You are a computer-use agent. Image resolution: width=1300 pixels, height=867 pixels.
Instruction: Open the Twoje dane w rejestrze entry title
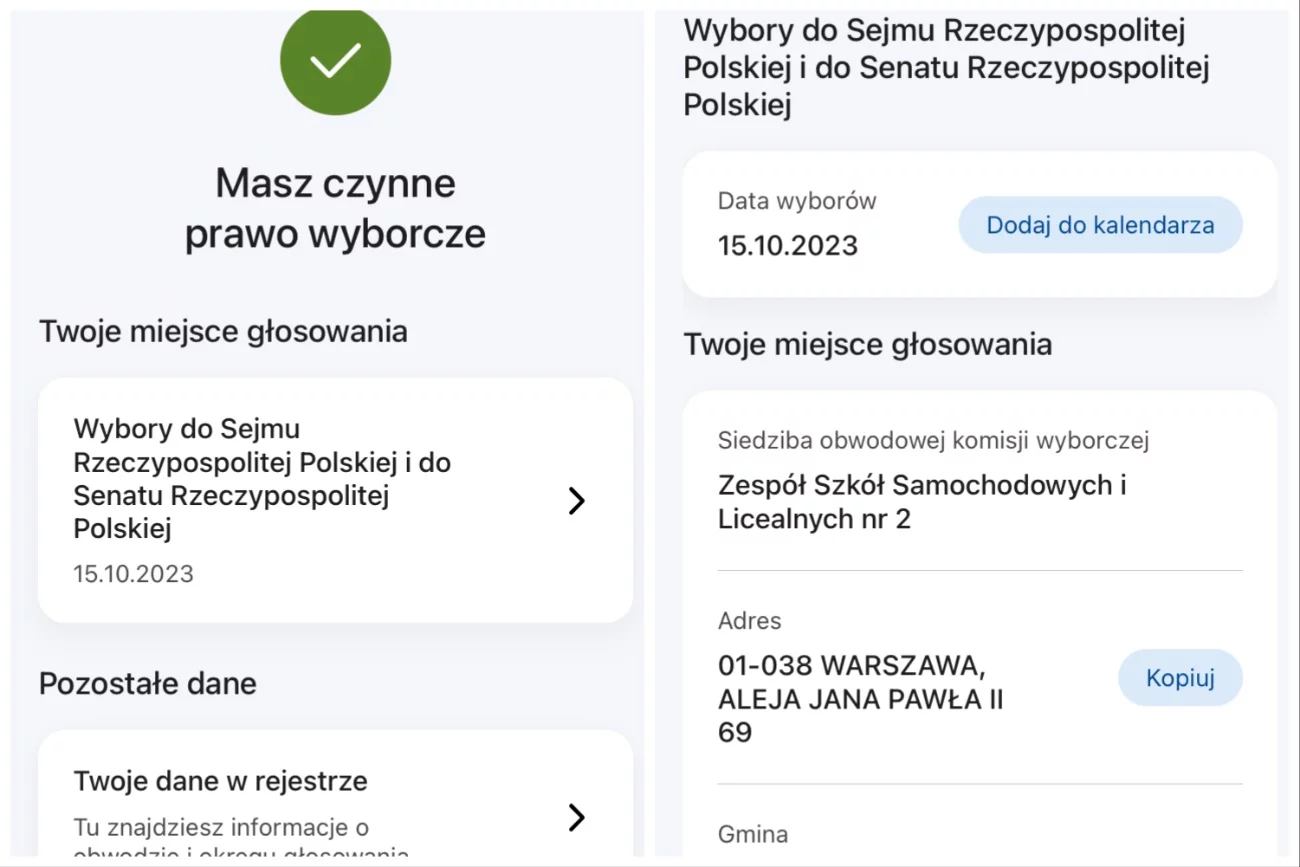220,781
